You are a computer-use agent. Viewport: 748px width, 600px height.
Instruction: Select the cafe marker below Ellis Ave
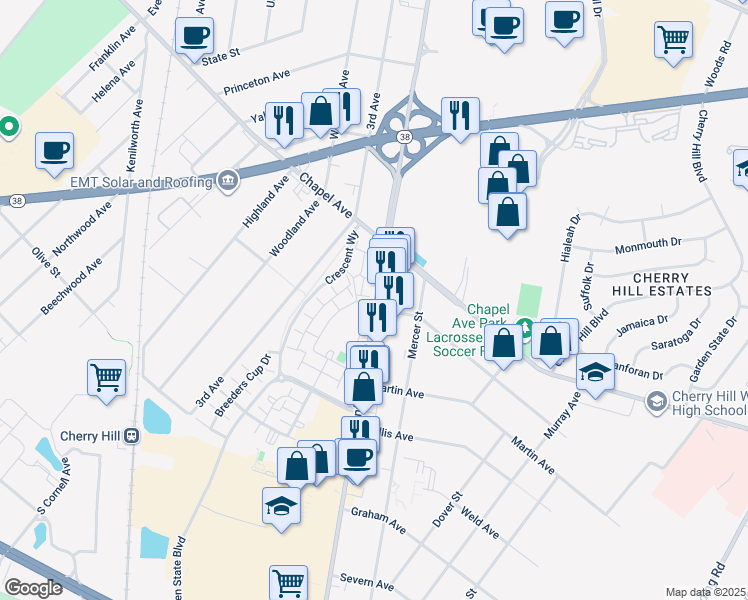tap(357, 461)
